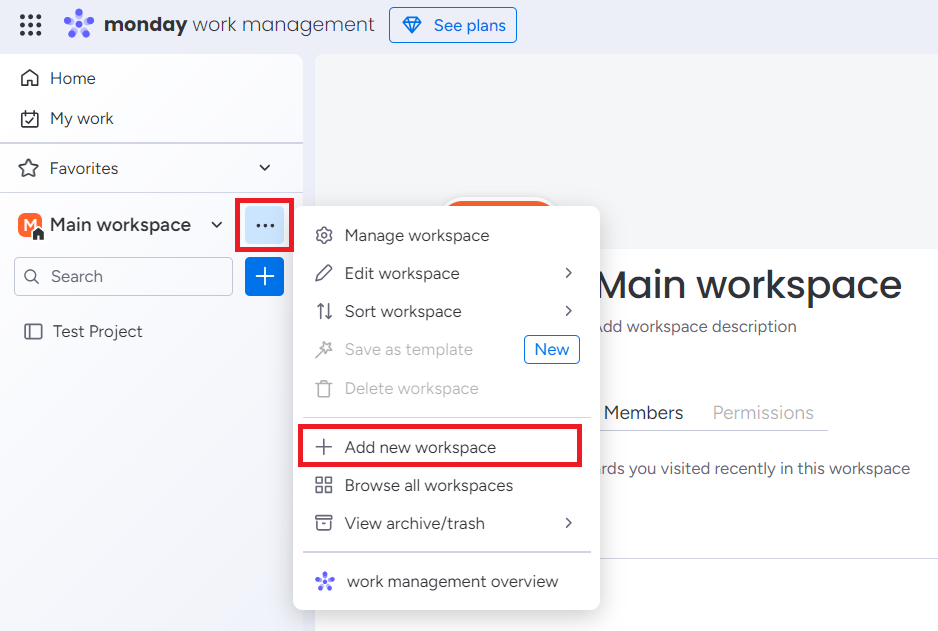This screenshot has width=938, height=631.
Task: Click the Add workspace description text
Action: (698, 327)
